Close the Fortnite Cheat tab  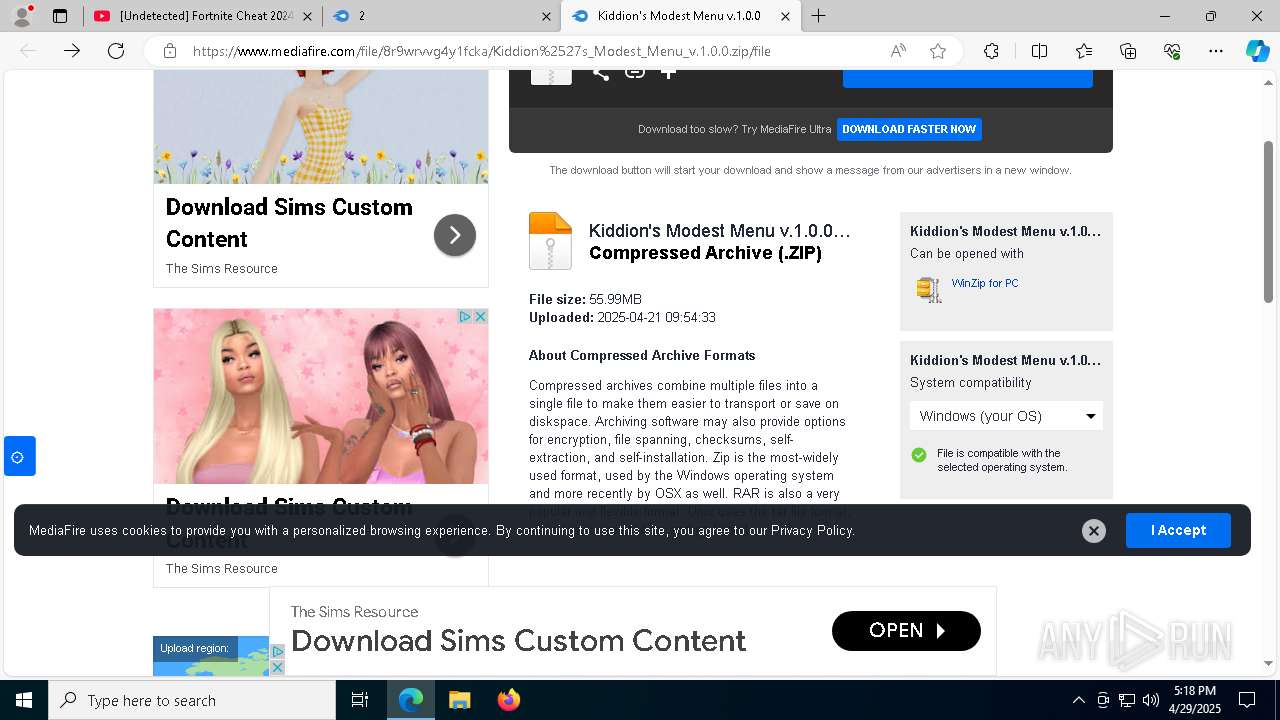307,16
